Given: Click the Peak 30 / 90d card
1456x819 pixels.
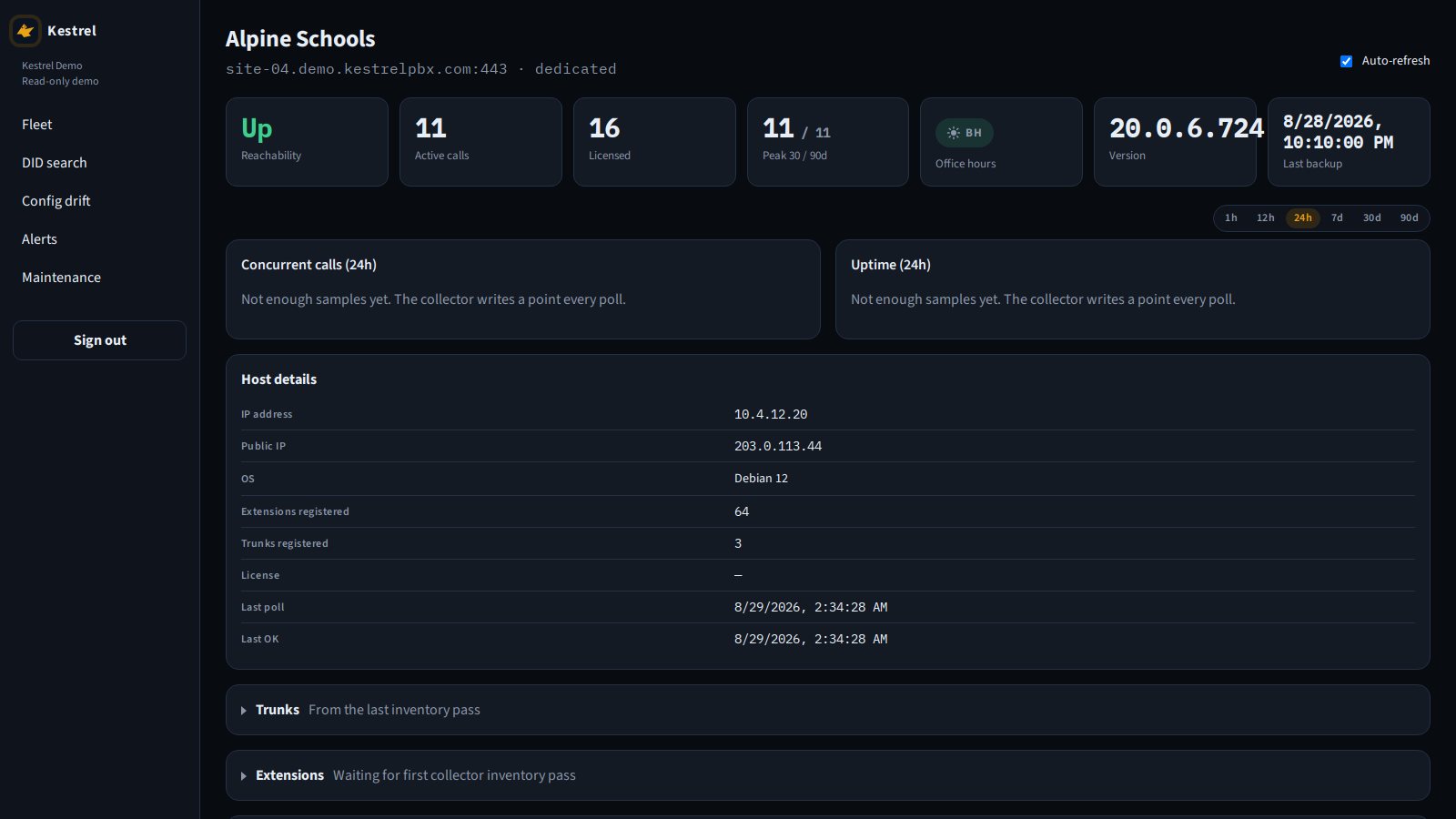Looking at the screenshot, I should [828, 142].
